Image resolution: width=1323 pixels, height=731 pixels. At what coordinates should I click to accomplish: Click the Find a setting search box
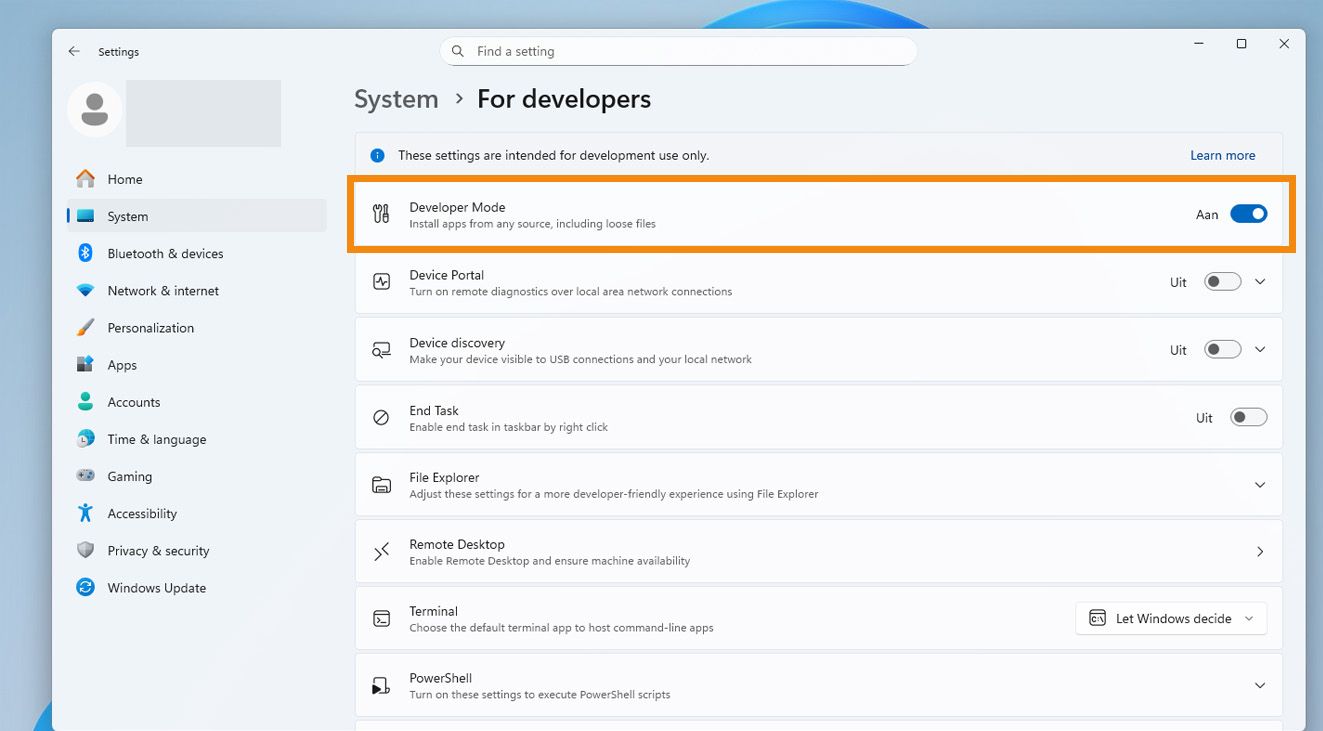coord(678,51)
